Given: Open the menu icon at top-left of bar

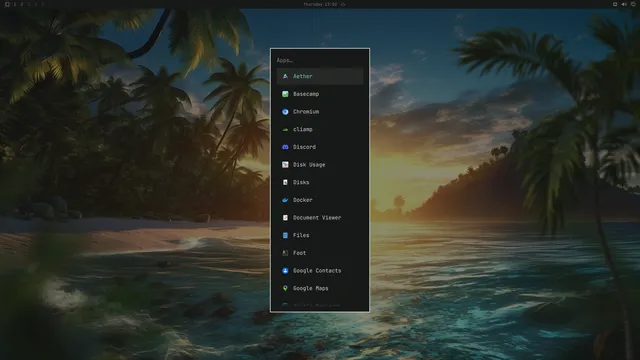Looking at the screenshot, I should pyautogui.click(x=7, y=4).
